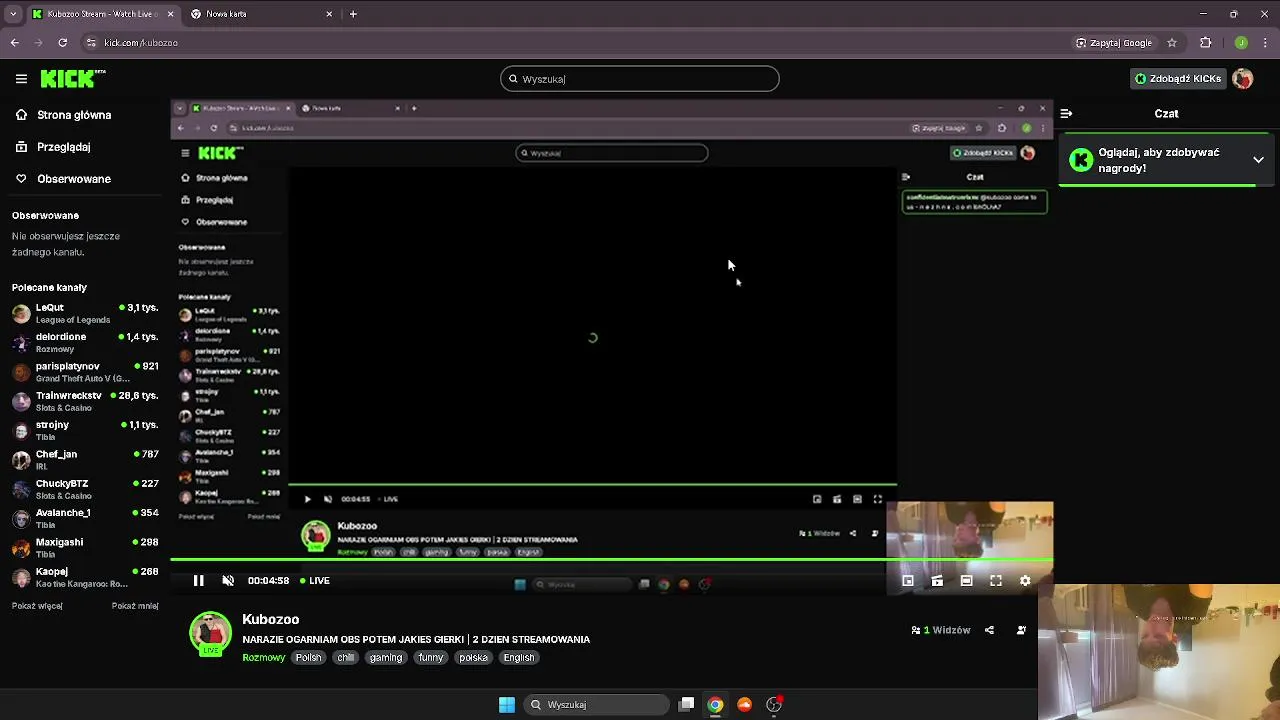
Task: Pause the live stream
Action: [198, 581]
